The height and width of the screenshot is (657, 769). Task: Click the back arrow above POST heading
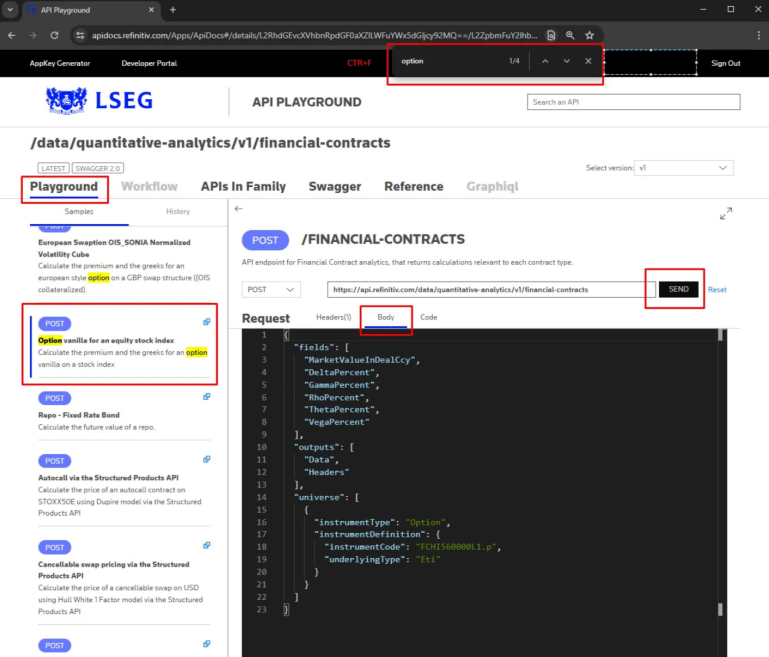point(239,209)
